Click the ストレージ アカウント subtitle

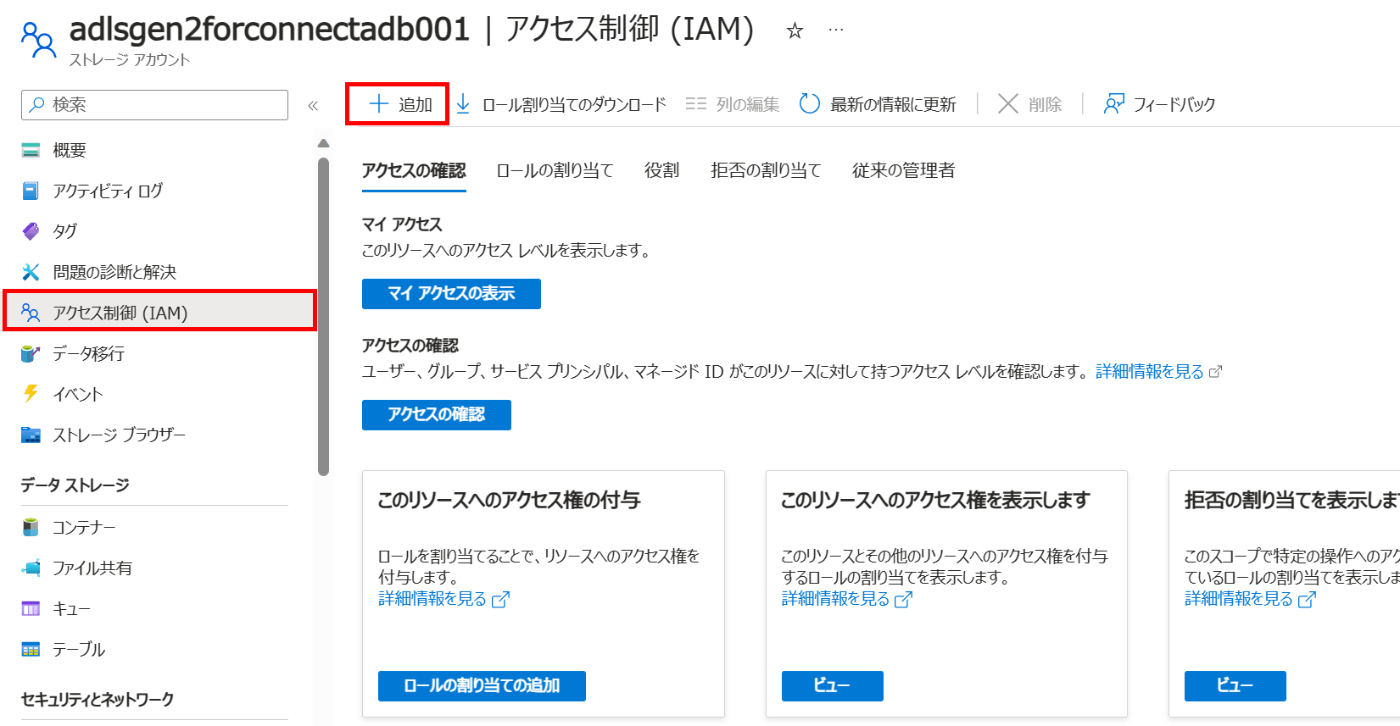click(x=129, y=60)
